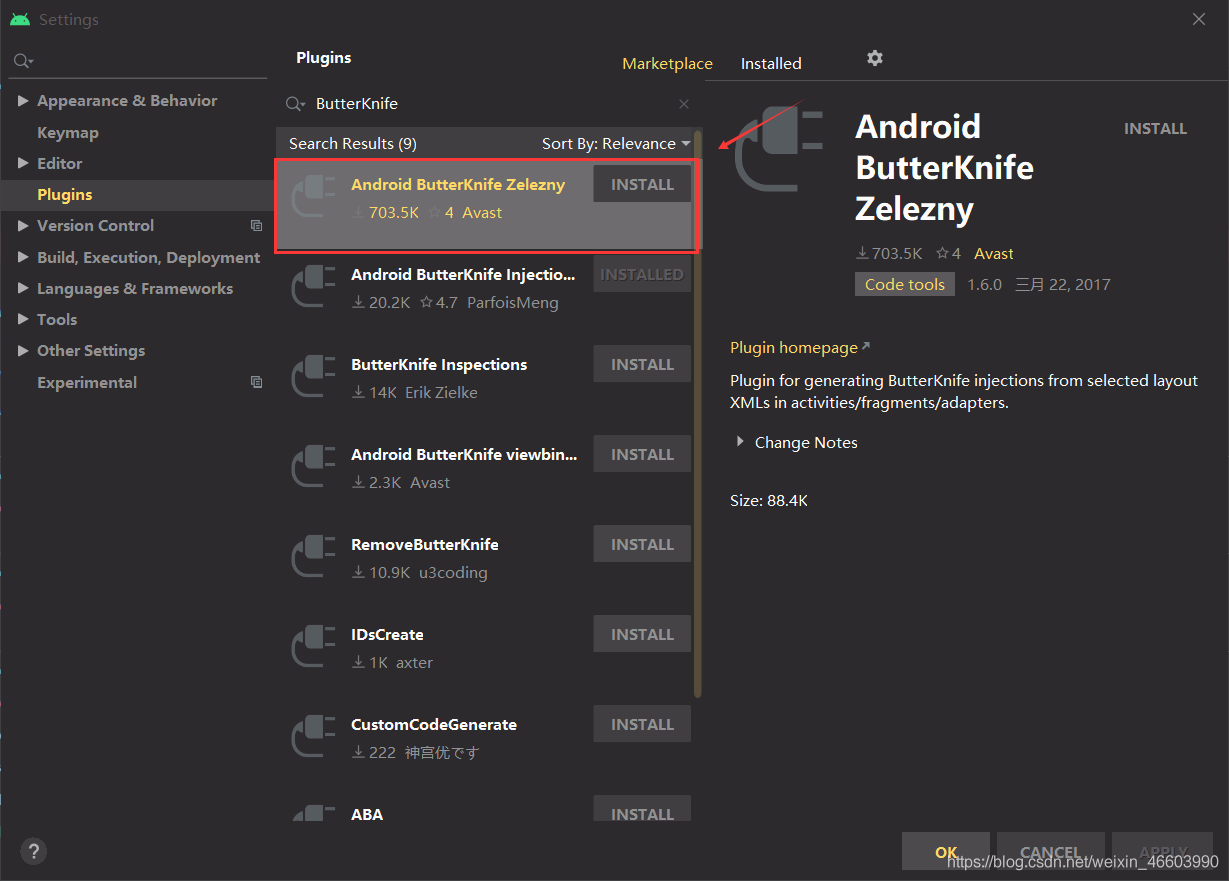The image size is (1229, 881).
Task: Click the CANCEL button
Action: (1050, 852)
